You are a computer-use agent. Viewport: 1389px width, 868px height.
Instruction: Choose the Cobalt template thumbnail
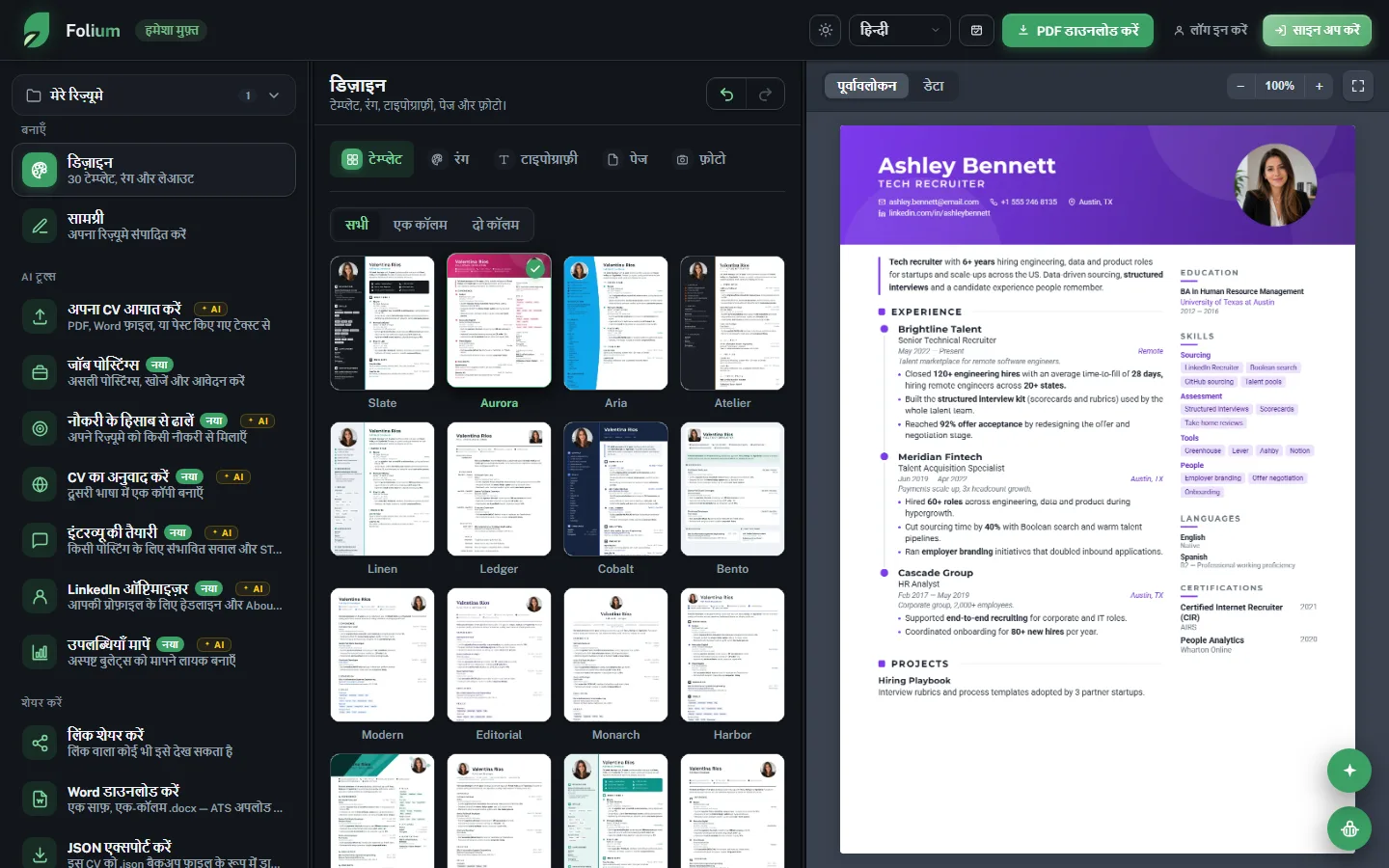(x=615, y=489)
